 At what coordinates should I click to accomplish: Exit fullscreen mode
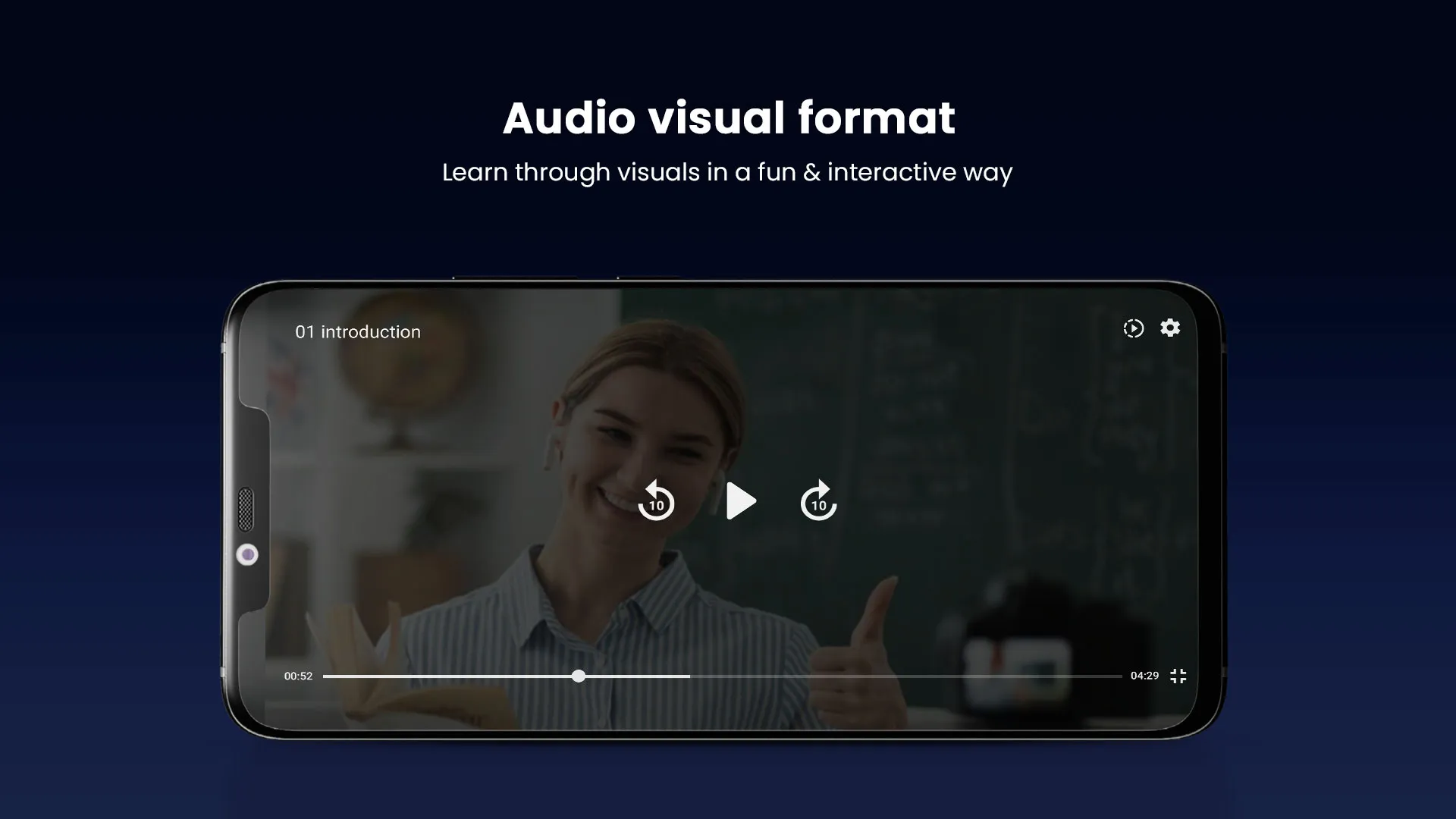1178,676
